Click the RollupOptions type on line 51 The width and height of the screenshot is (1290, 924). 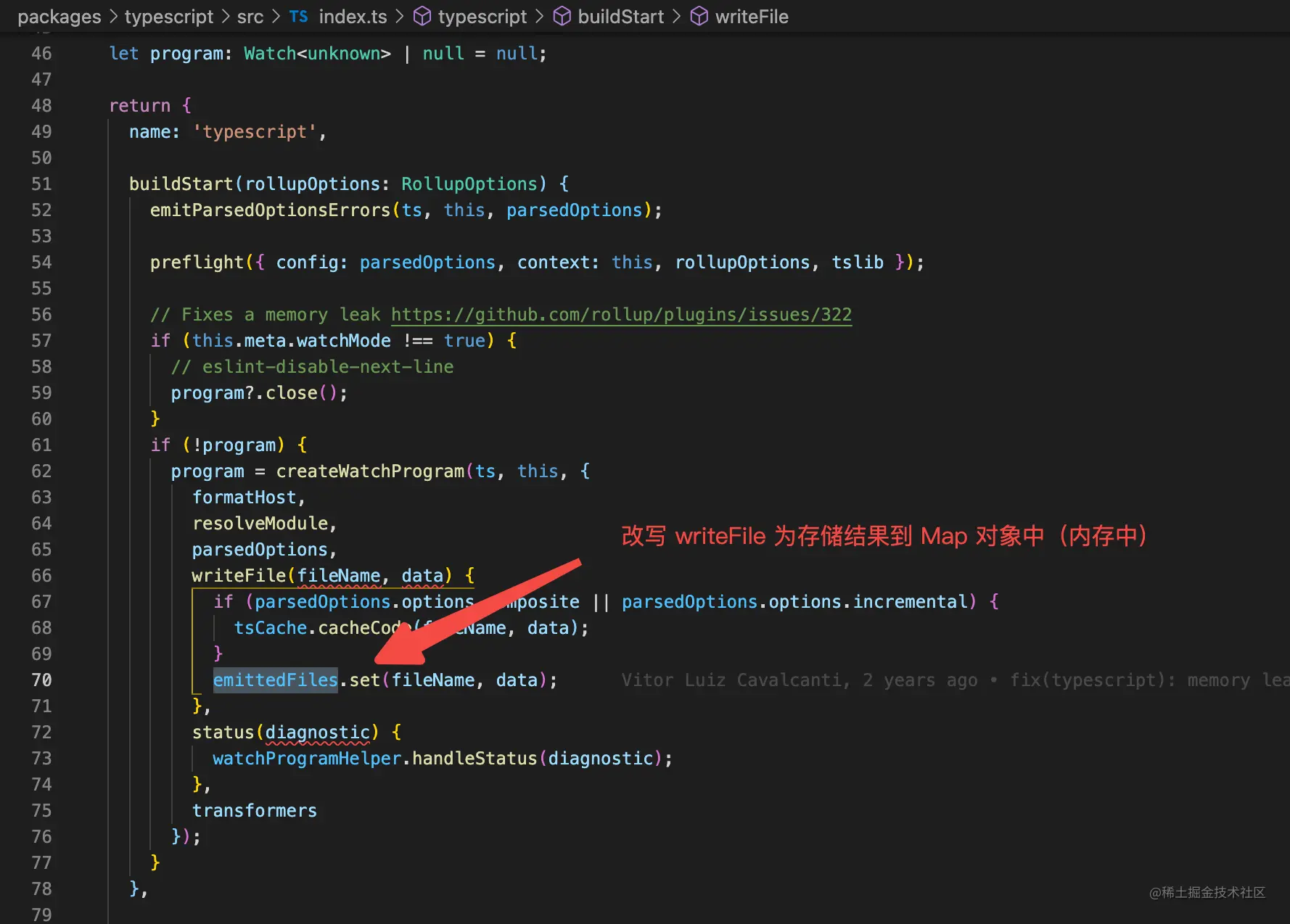pos(469,184)
